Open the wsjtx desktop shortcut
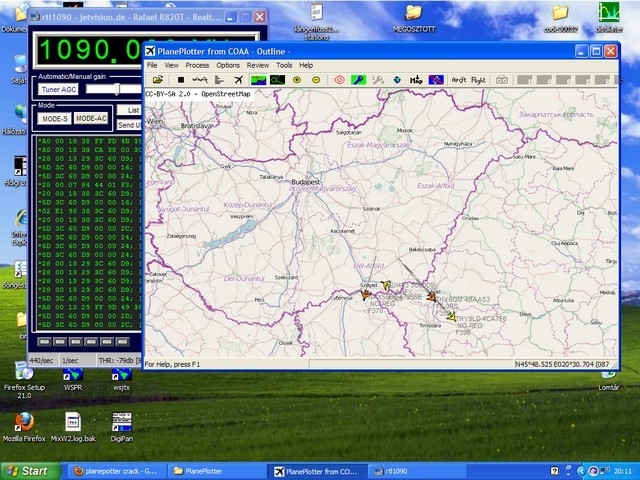 point(122,380)
